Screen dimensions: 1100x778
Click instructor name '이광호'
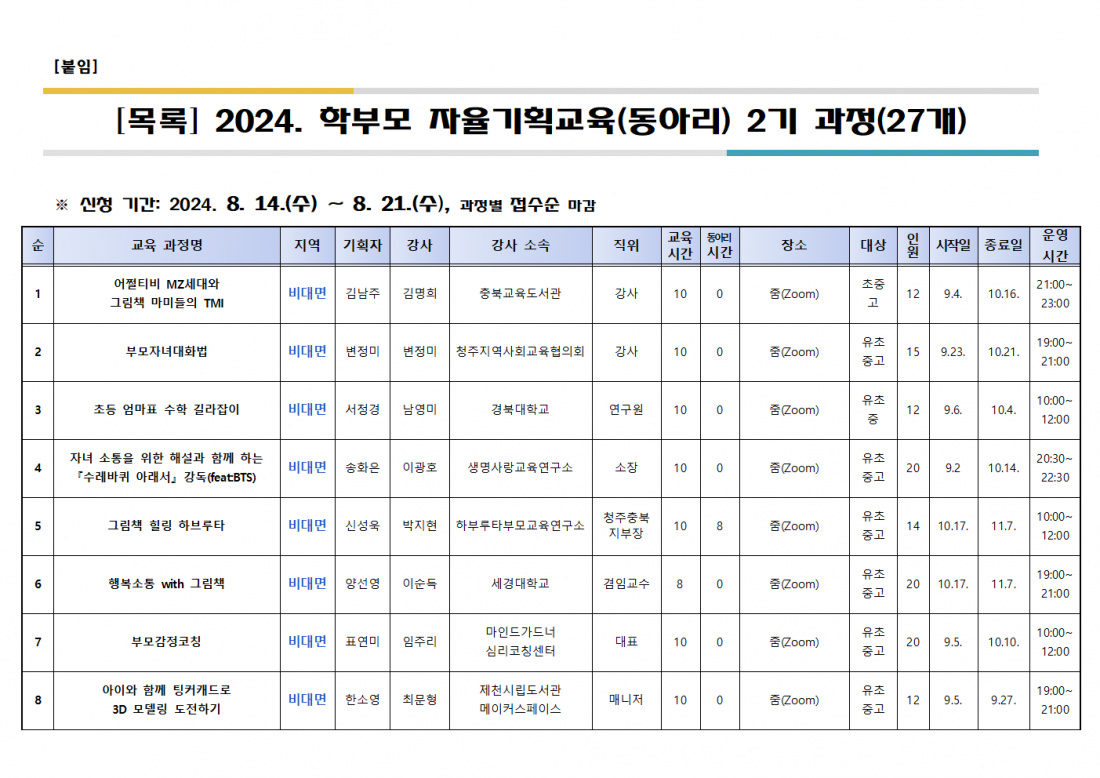click(420, 468)
